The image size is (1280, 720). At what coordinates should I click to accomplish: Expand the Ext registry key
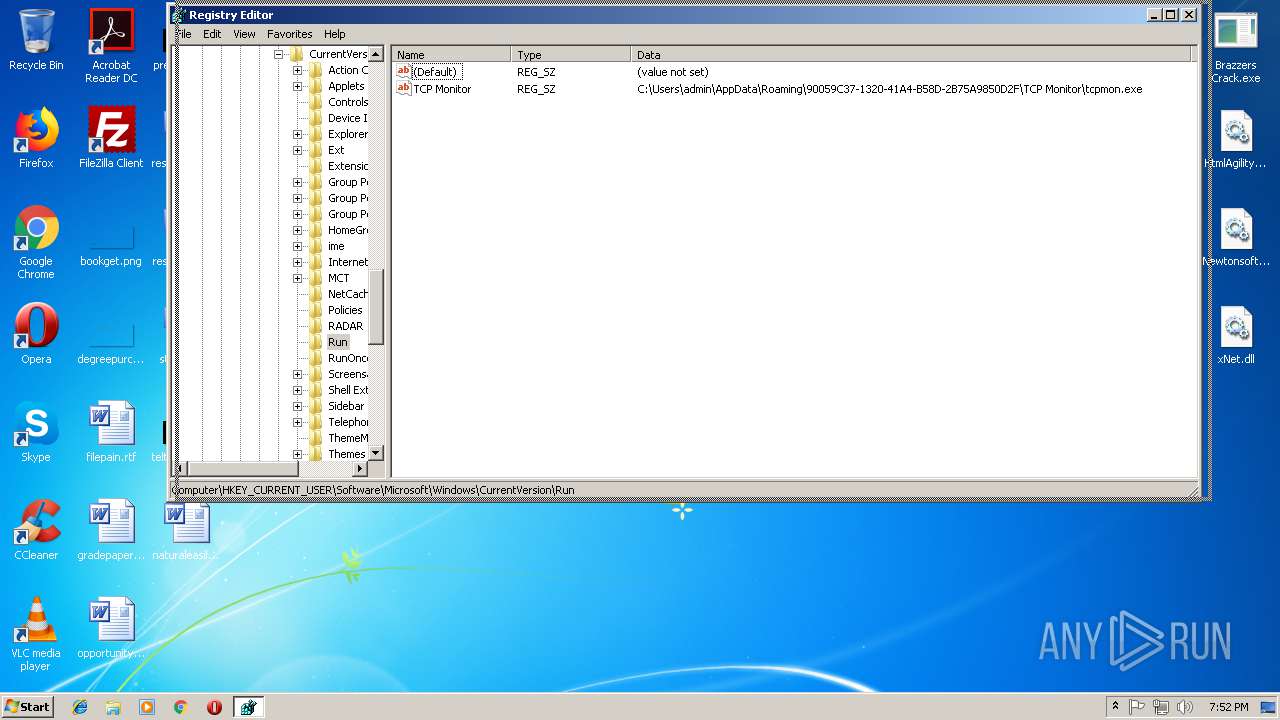tap(297, 150)
